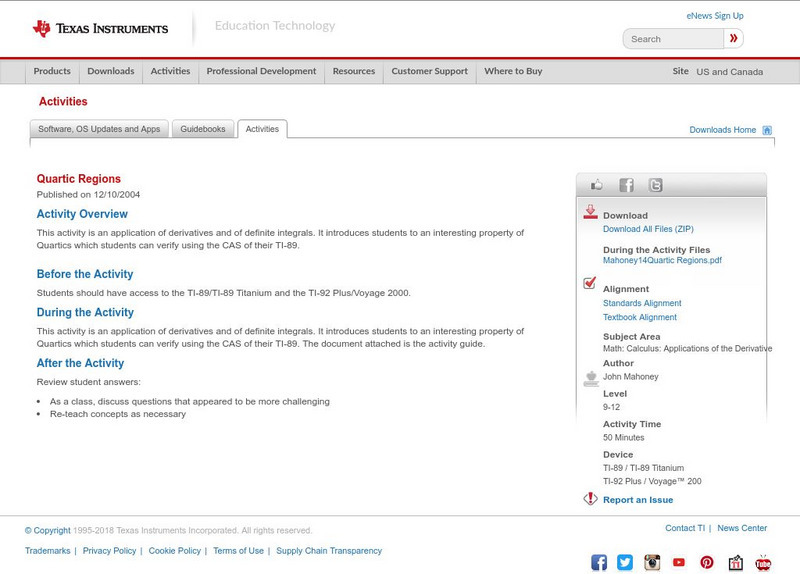The image size is (800, 574).
Task: Open TI Instagram page from footer
Action: 652,562
